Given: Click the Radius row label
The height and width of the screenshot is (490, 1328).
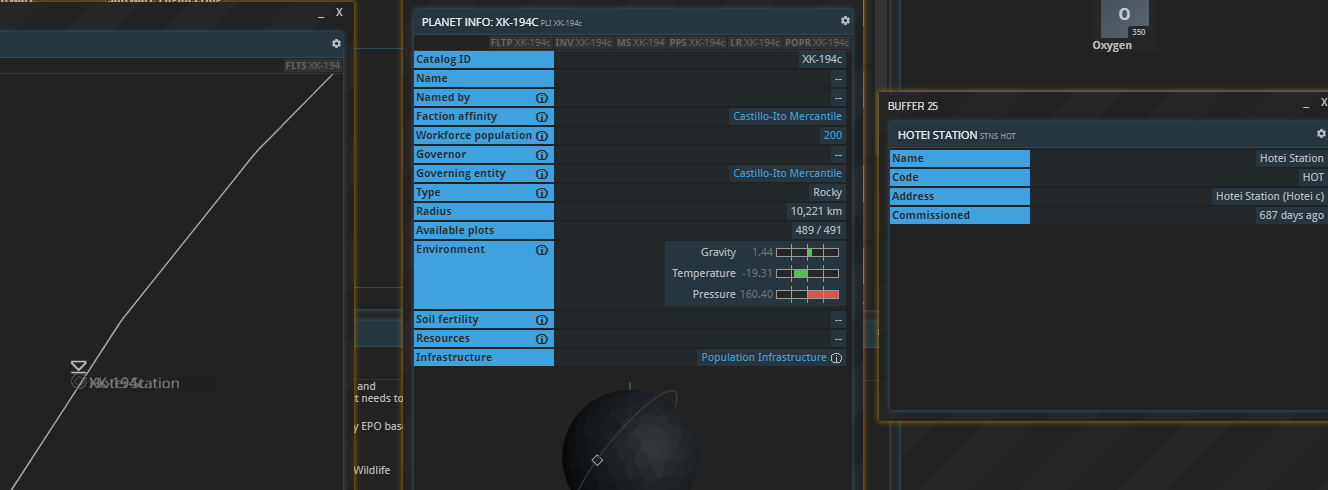Looking at the screenshot, I should pyautogui.click(x=484, y=212).
